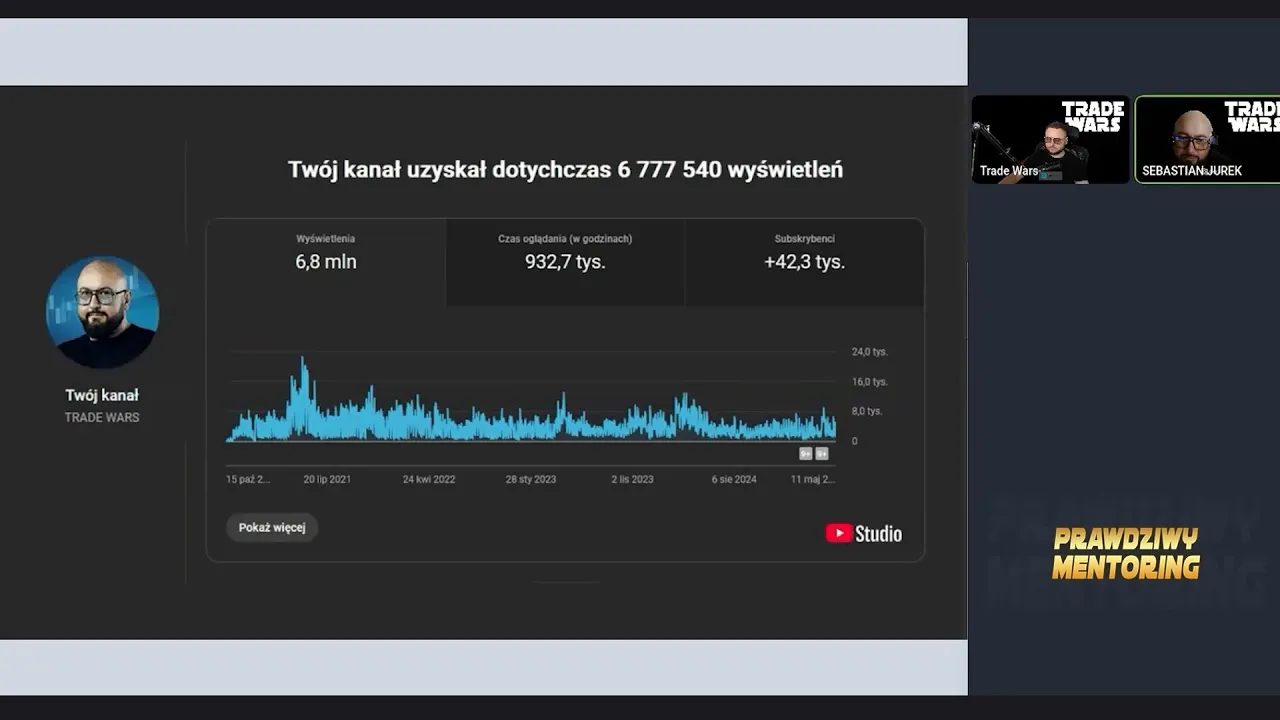This screenshot has height=720, width=1280.
Task: Click the YouTube Studio logo
Action: 864,534
